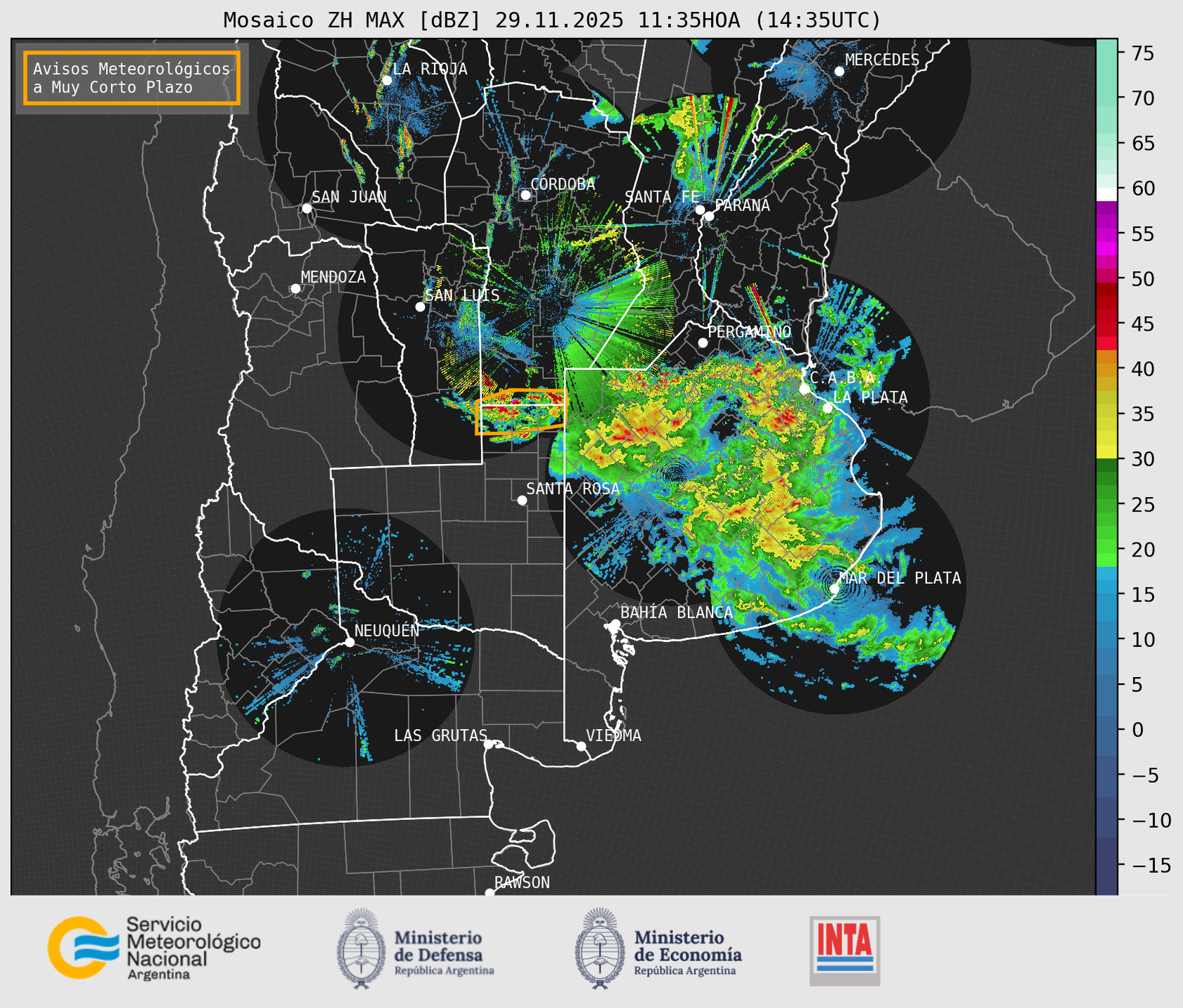The height and width of the screenshot is (1008, 1183).
Task: Click the 0 dBZ scale label
Action: pos(1137,730)
